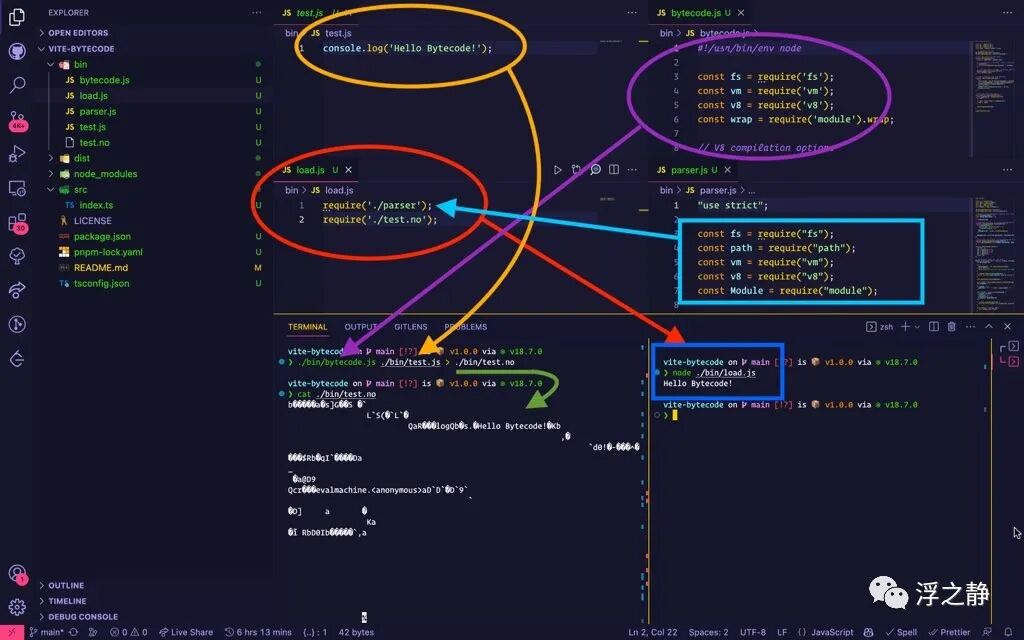Open the Search view in the activity bar

click(x=17, y=84)
